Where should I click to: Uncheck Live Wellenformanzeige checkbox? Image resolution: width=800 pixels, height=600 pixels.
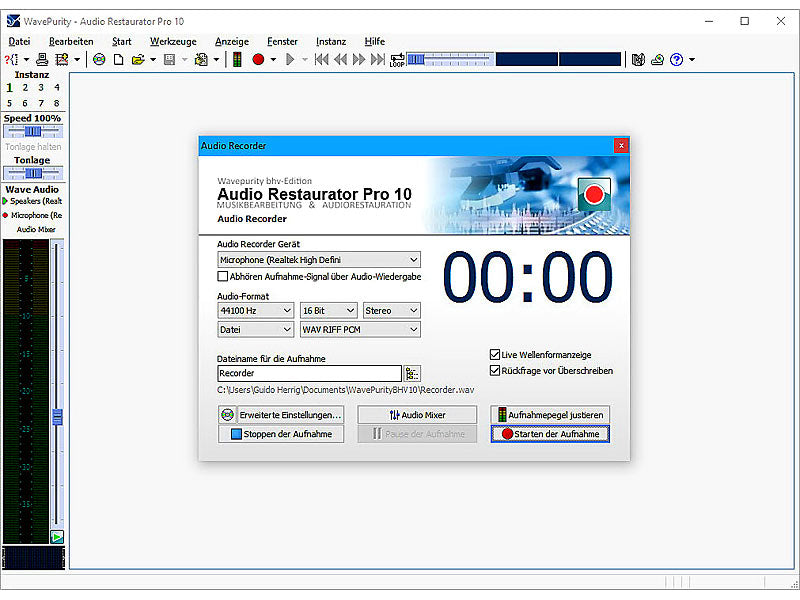494,355
